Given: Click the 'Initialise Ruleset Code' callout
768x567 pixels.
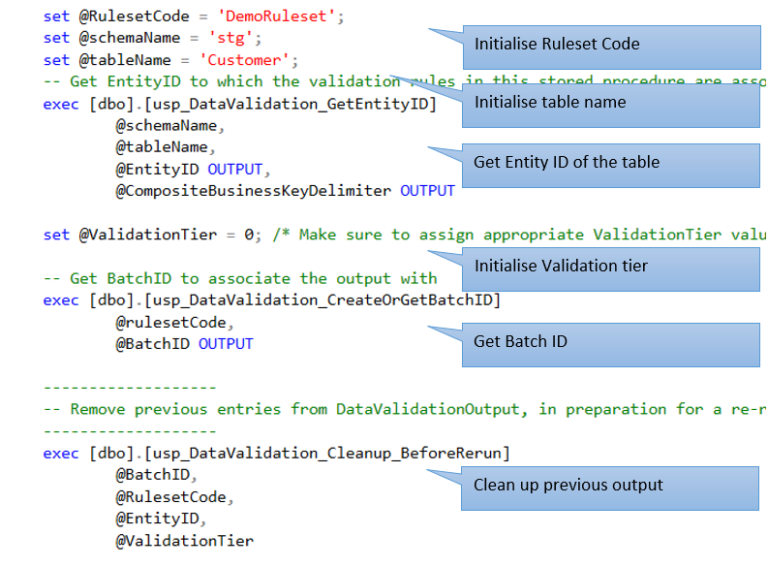Looking at the screenshot, I should tap(612, 47).
